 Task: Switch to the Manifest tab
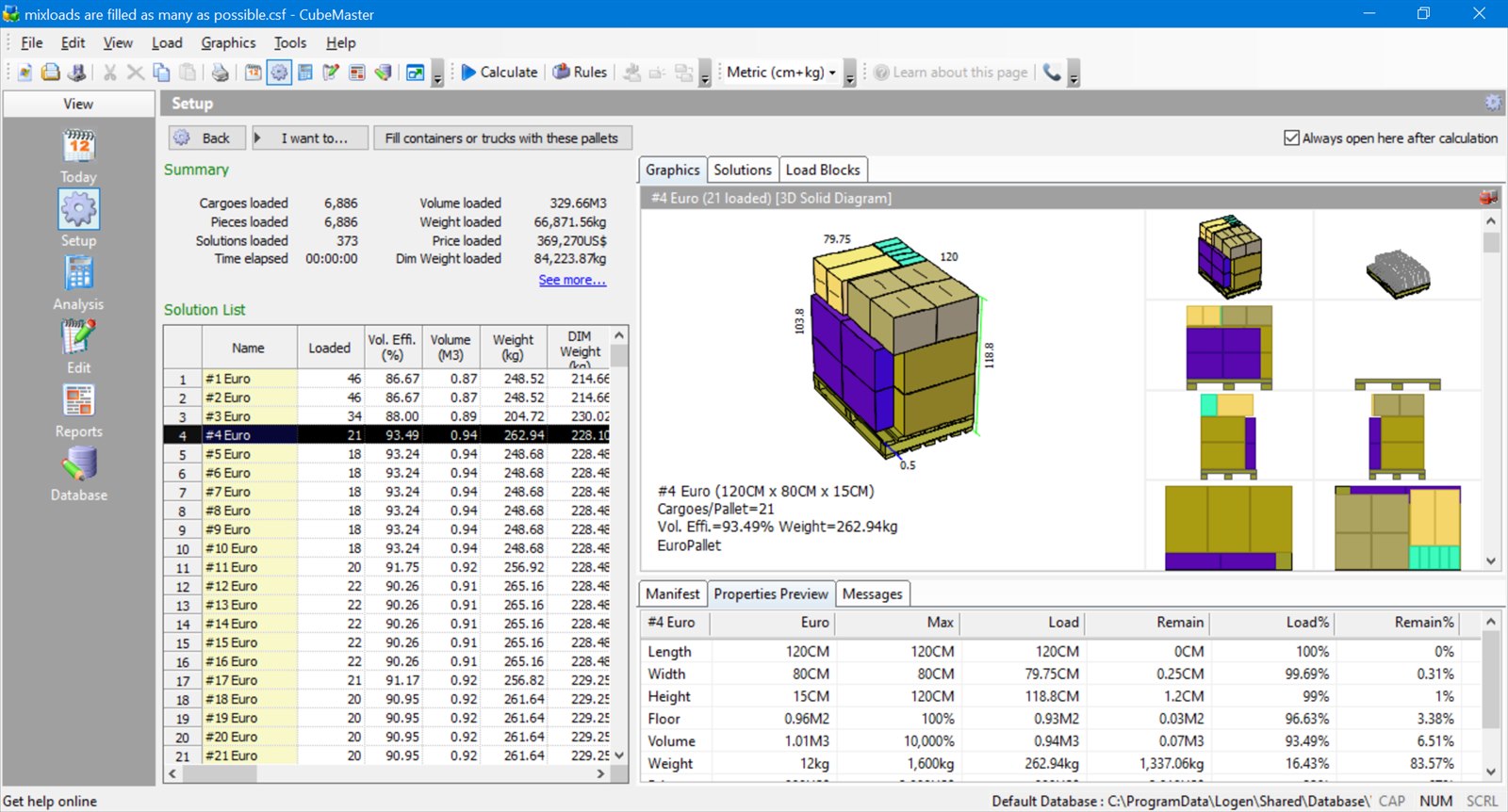(673, 593)
